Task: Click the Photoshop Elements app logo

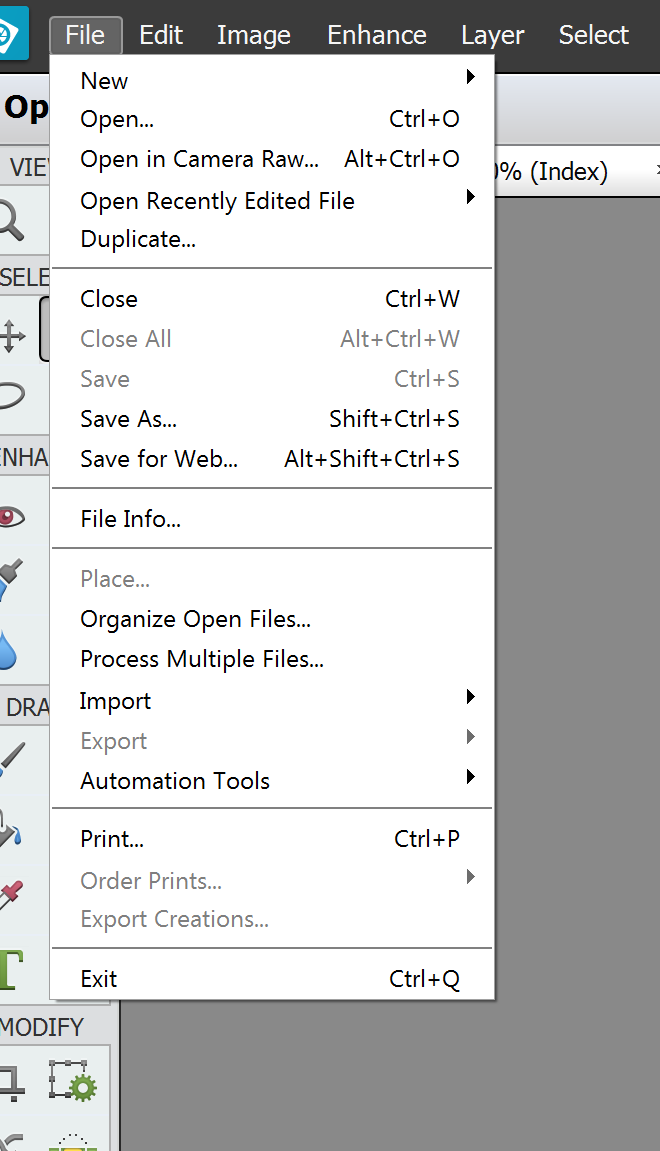Action: tap(14, 34)
